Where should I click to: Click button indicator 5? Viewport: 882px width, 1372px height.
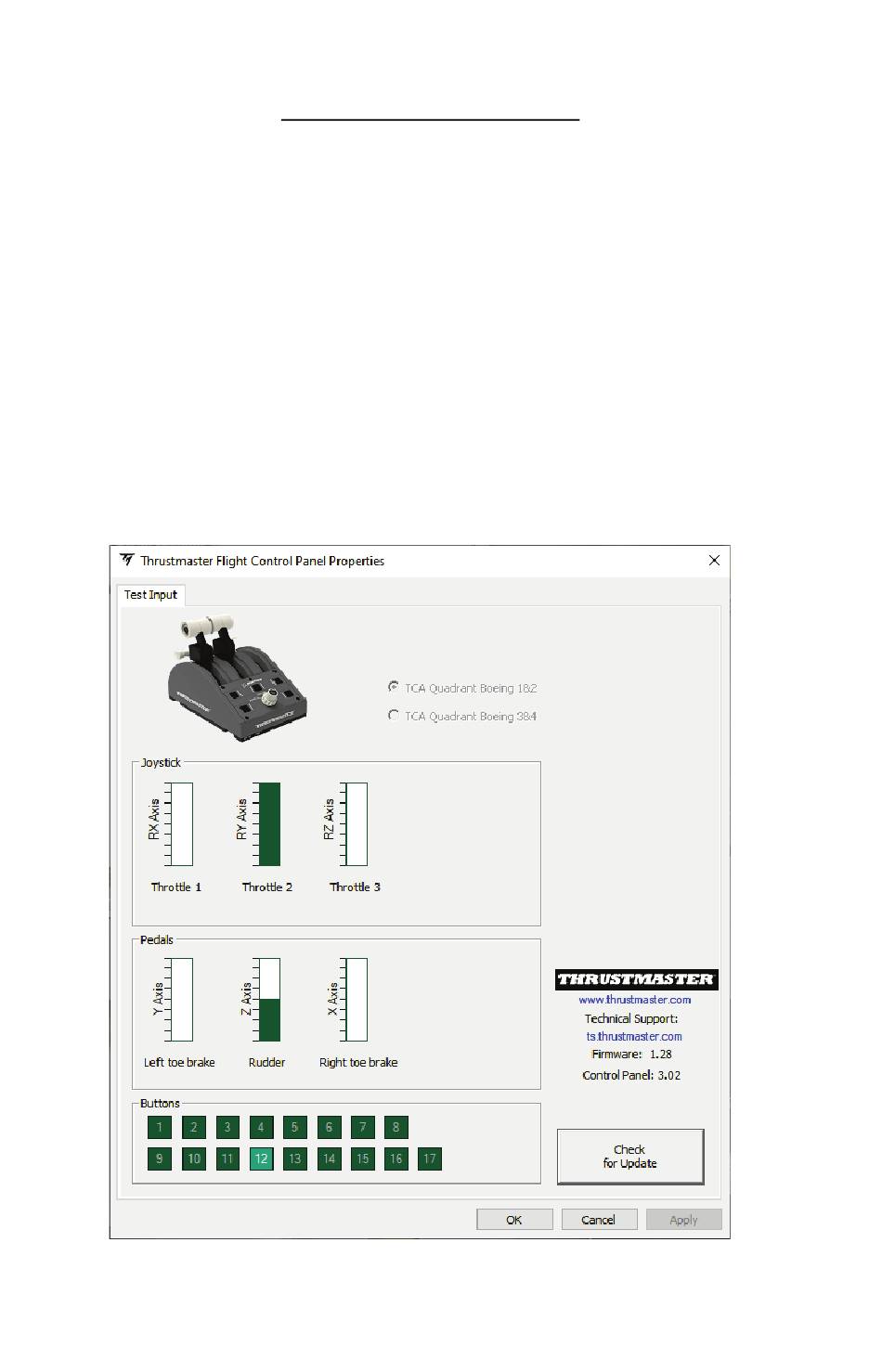(294, 1127)
